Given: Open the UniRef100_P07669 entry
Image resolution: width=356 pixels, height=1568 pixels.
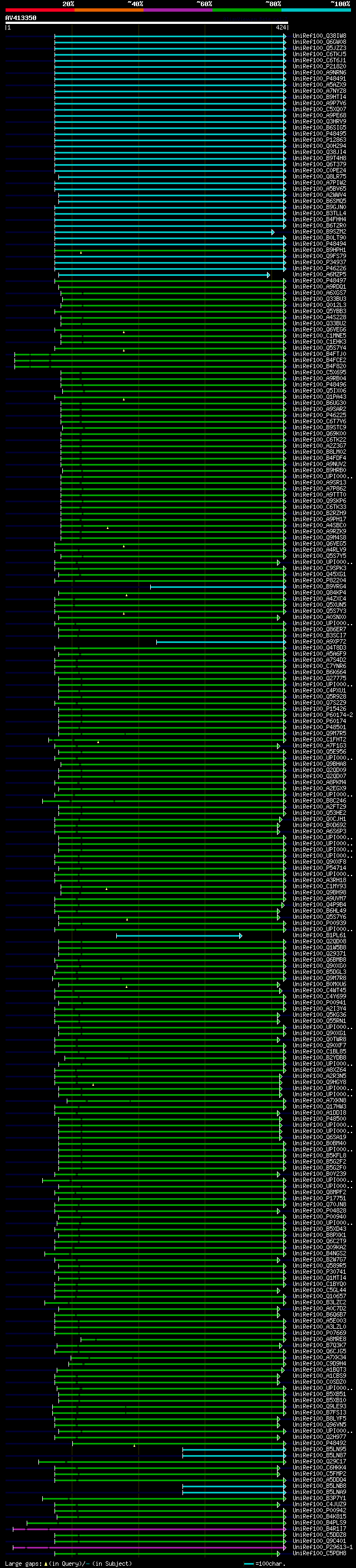Looking at the screenshot, I should pyautogui.click(x=319, y=1333).
